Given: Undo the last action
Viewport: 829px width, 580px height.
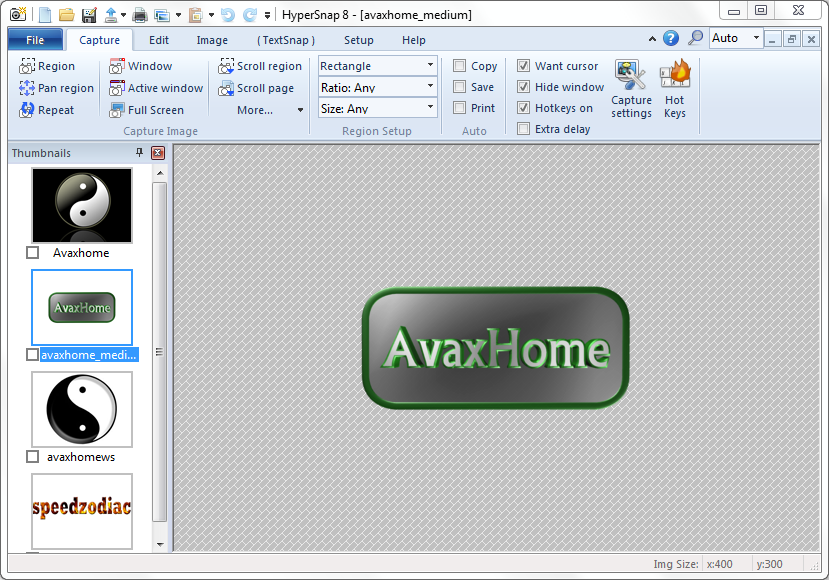Looking at the screenshot, I should tap(228, 15).
